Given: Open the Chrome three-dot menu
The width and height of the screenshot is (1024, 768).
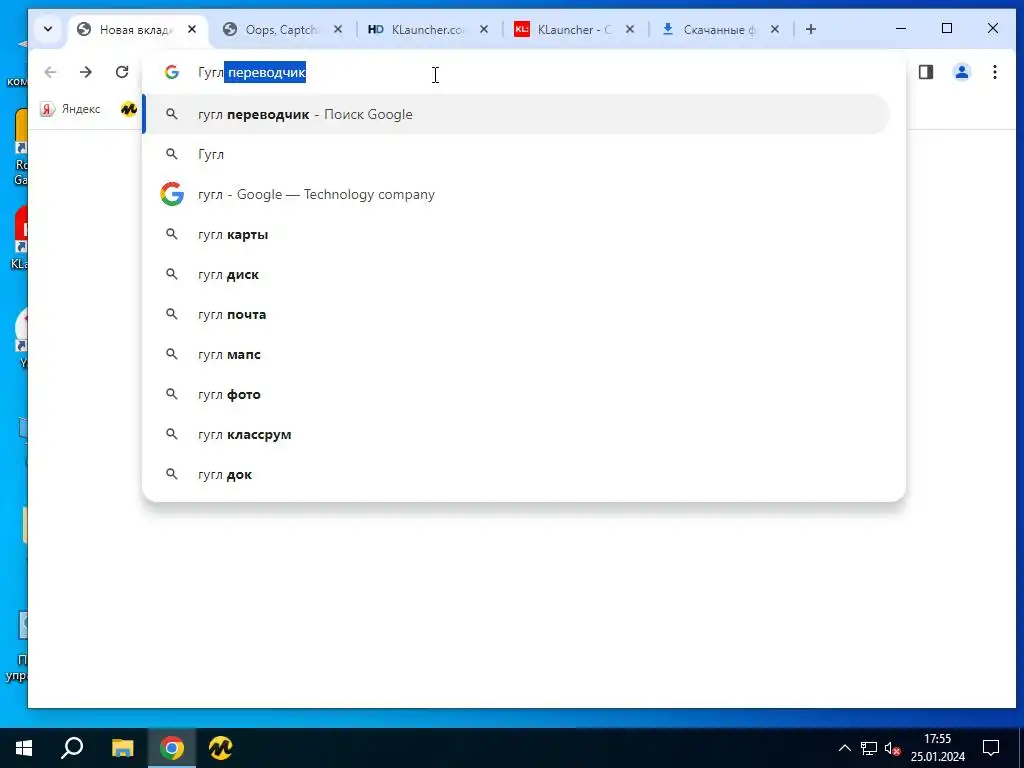Looking at the screenshot, I should (995, 72).
